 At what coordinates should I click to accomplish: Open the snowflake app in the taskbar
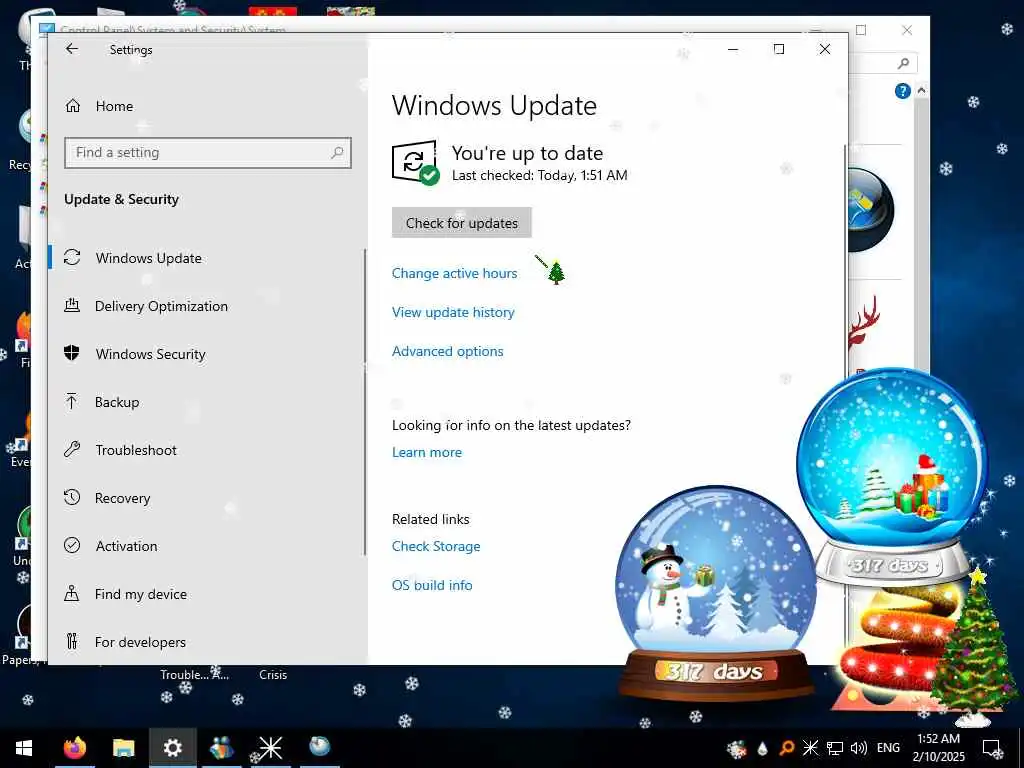coord(270,748)
